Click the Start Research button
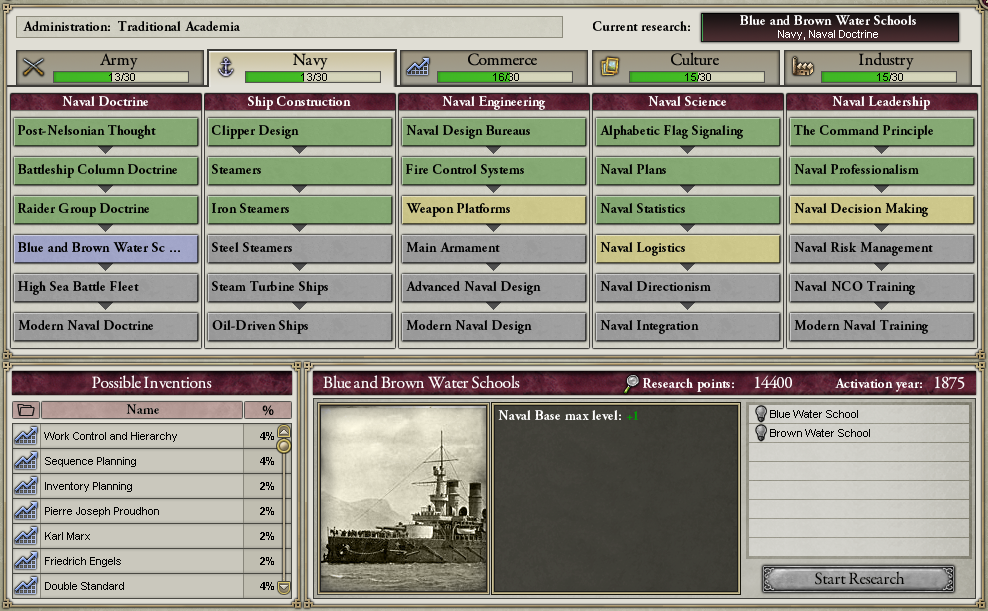 pos(858,579)
